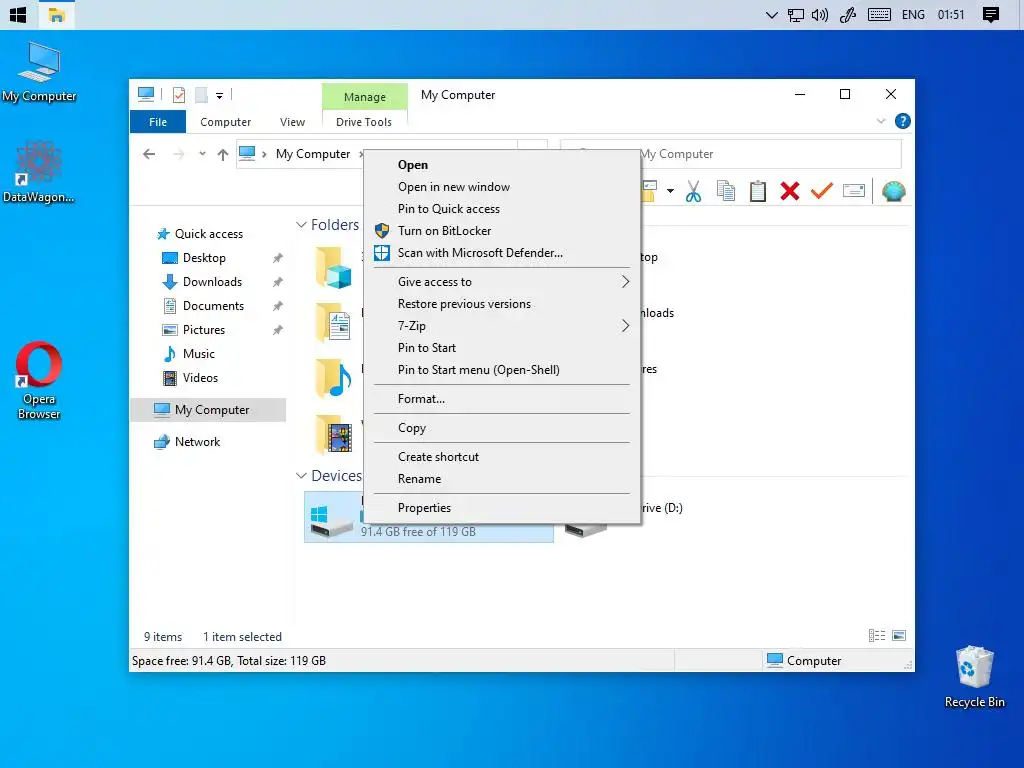Image resolution: width=1024 pixels, height=768 pixels.
Task: Open the volume speaker tray icon
Action: pyautogui.click(x=820, y=15)
